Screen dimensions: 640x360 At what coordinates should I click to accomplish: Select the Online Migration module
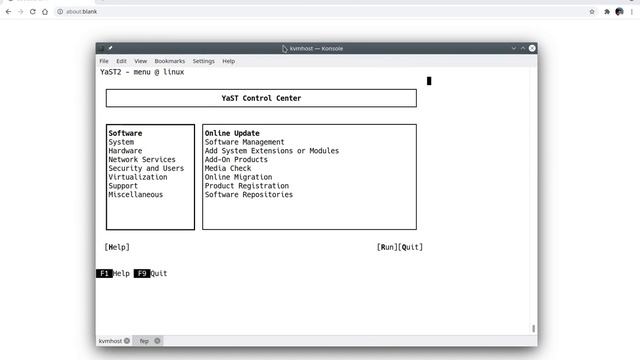[x=238, y=177]
